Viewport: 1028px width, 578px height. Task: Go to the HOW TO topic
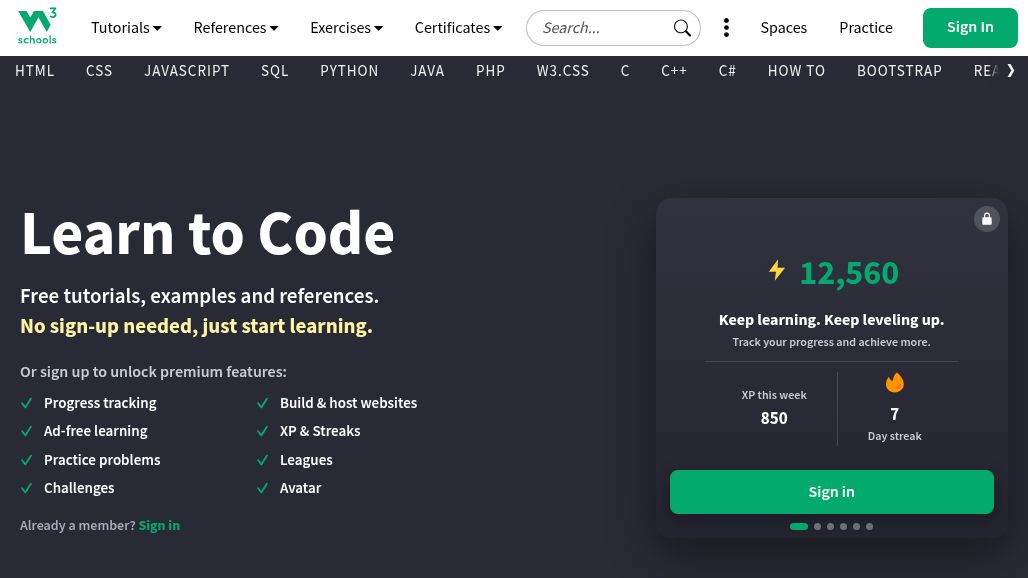tap(797, 71)
